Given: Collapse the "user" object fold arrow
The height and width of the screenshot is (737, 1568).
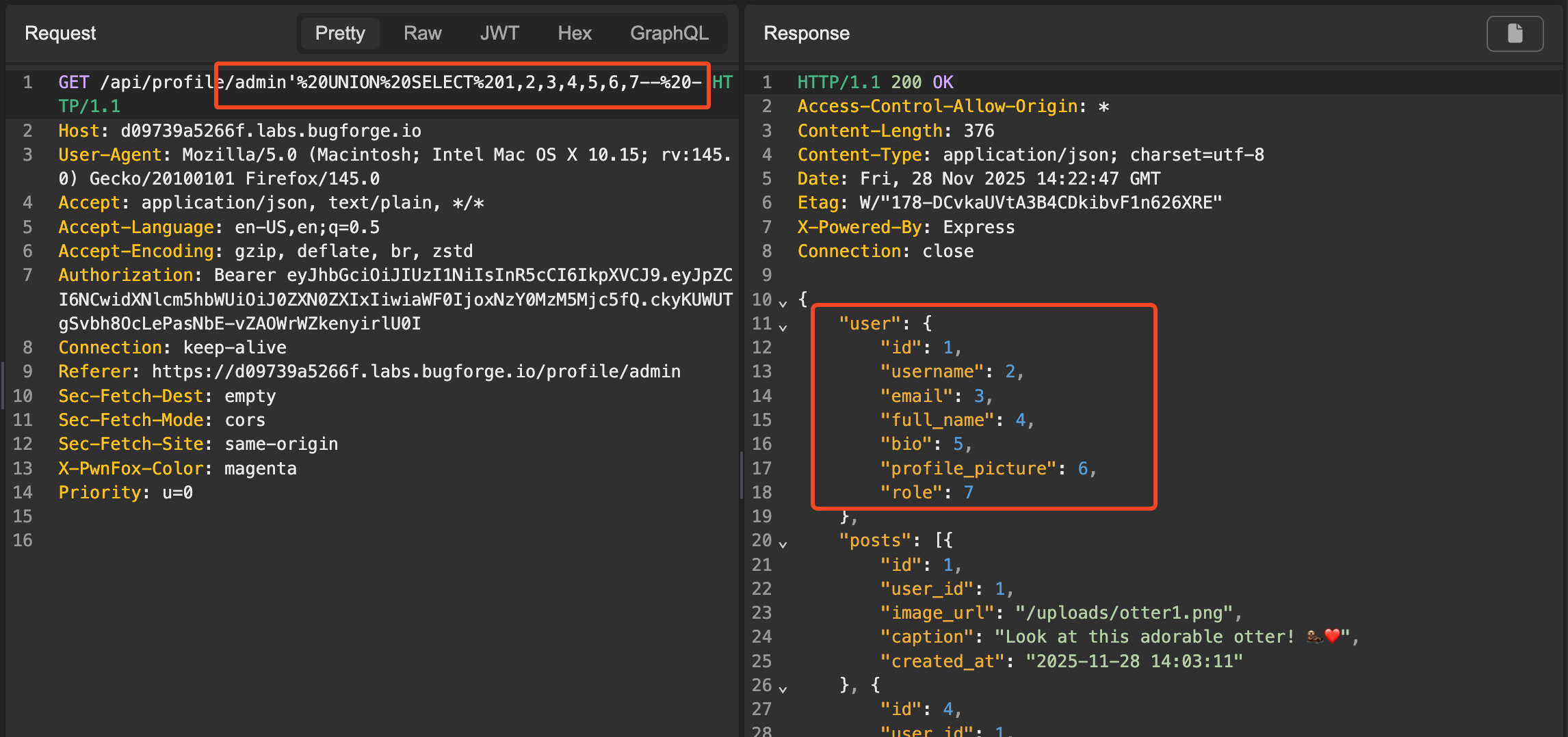Looking at the screenshot, I should 783,327.
